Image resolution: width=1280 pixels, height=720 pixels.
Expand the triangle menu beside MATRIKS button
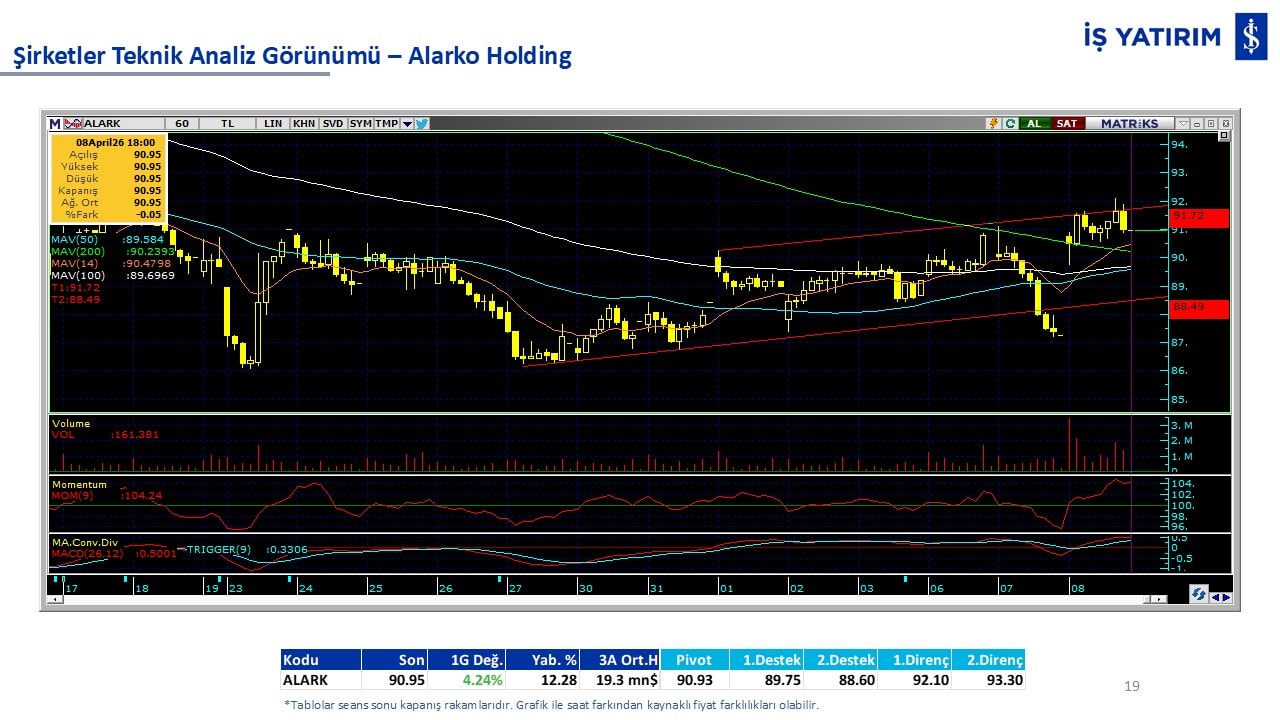point(1183,124)
